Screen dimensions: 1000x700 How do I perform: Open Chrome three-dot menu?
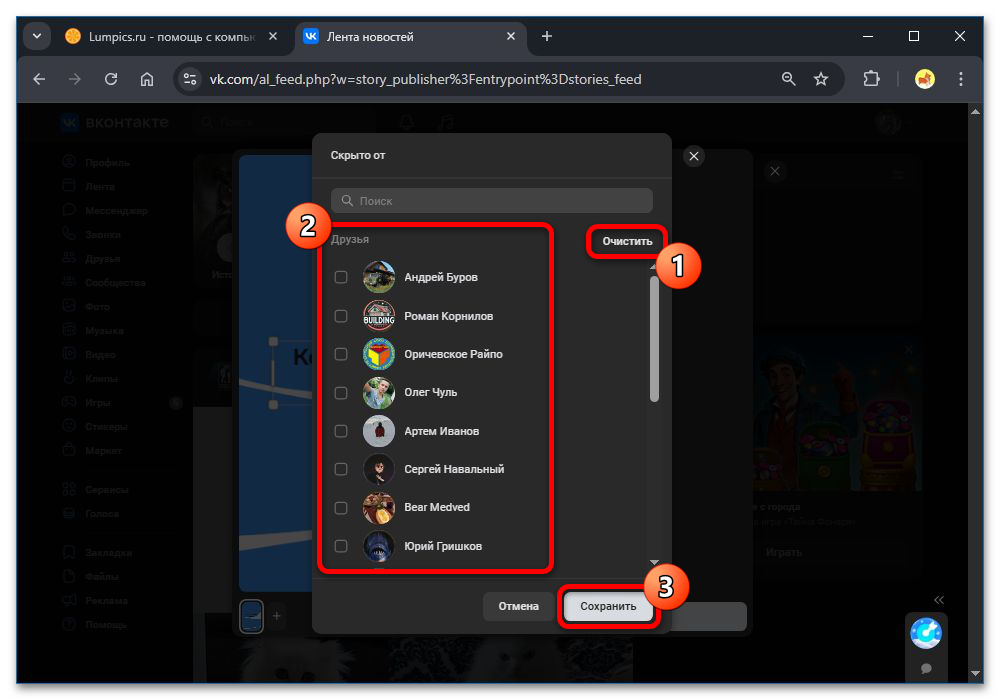pyautogui.click(x=961, y=79)
